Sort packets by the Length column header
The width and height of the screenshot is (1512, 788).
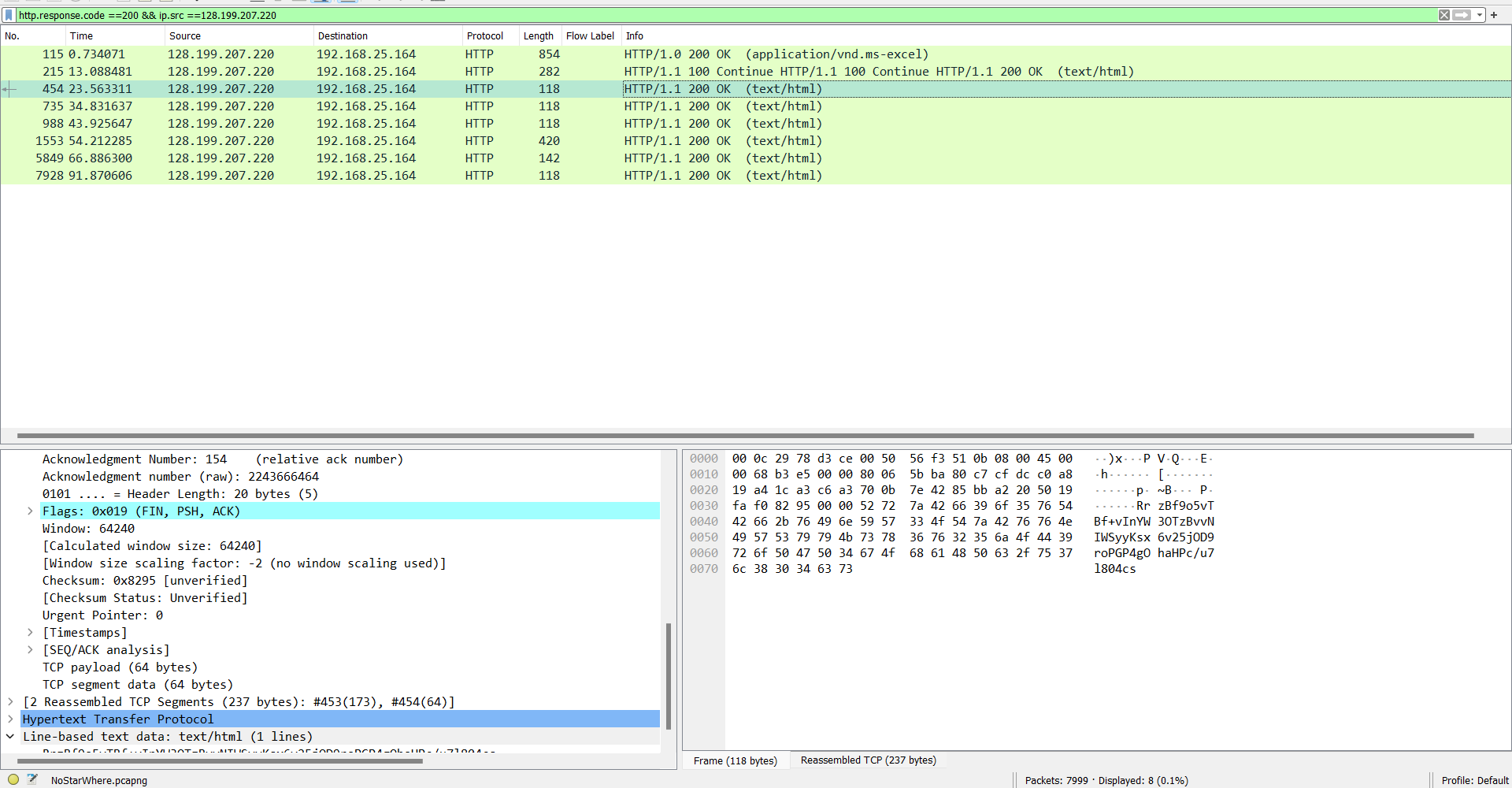coord(539,36)
